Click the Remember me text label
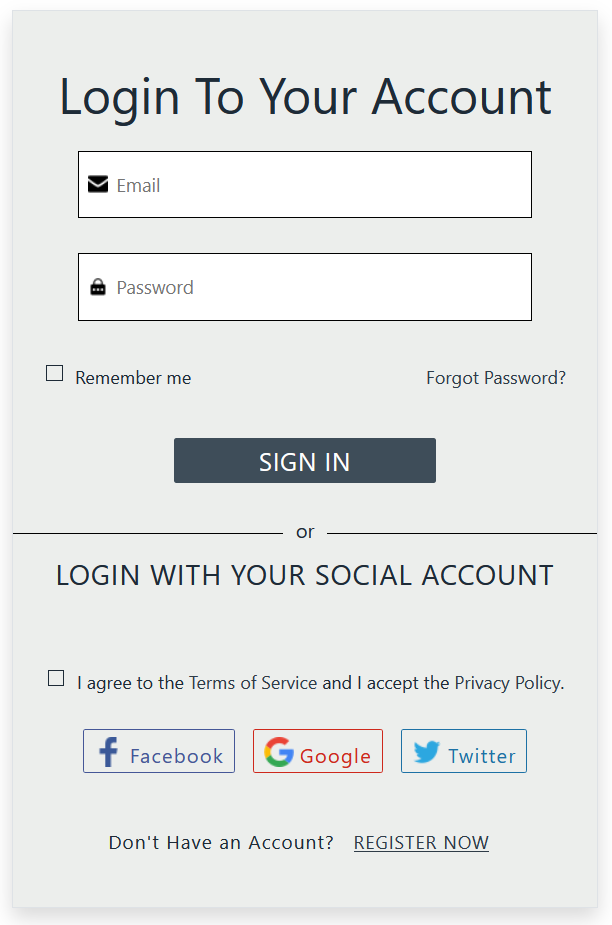This screenshot has width=612, height=925. click(x=133, y=378)
